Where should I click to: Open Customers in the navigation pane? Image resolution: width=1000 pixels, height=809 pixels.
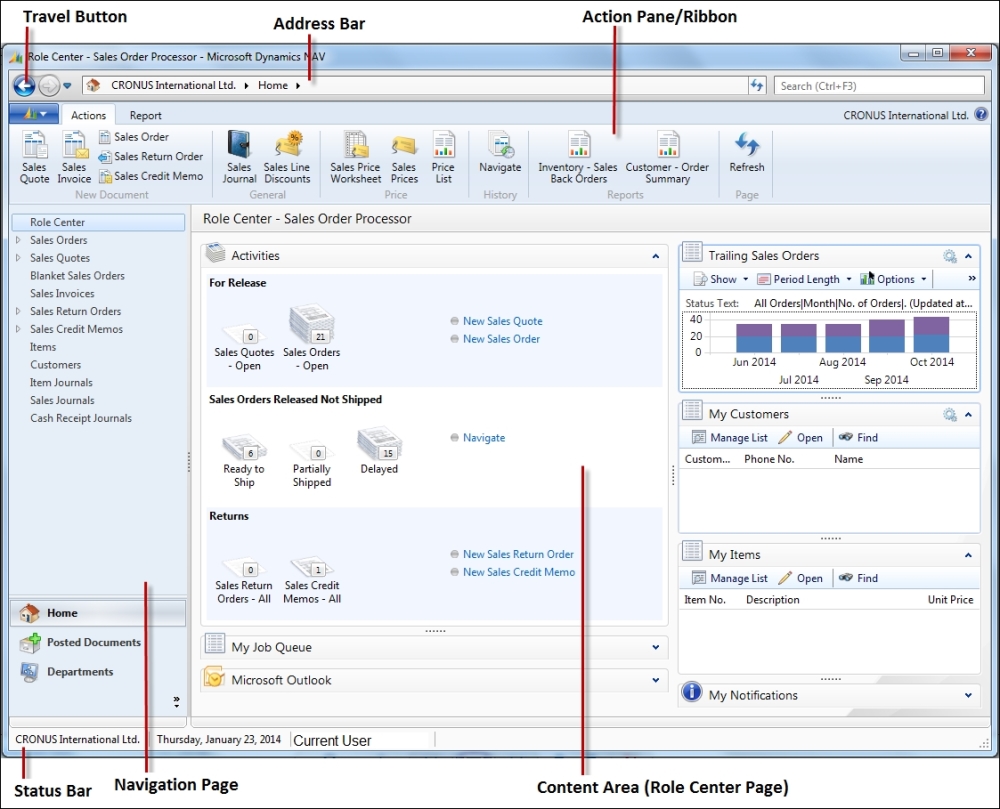click(x=55, y=365)
